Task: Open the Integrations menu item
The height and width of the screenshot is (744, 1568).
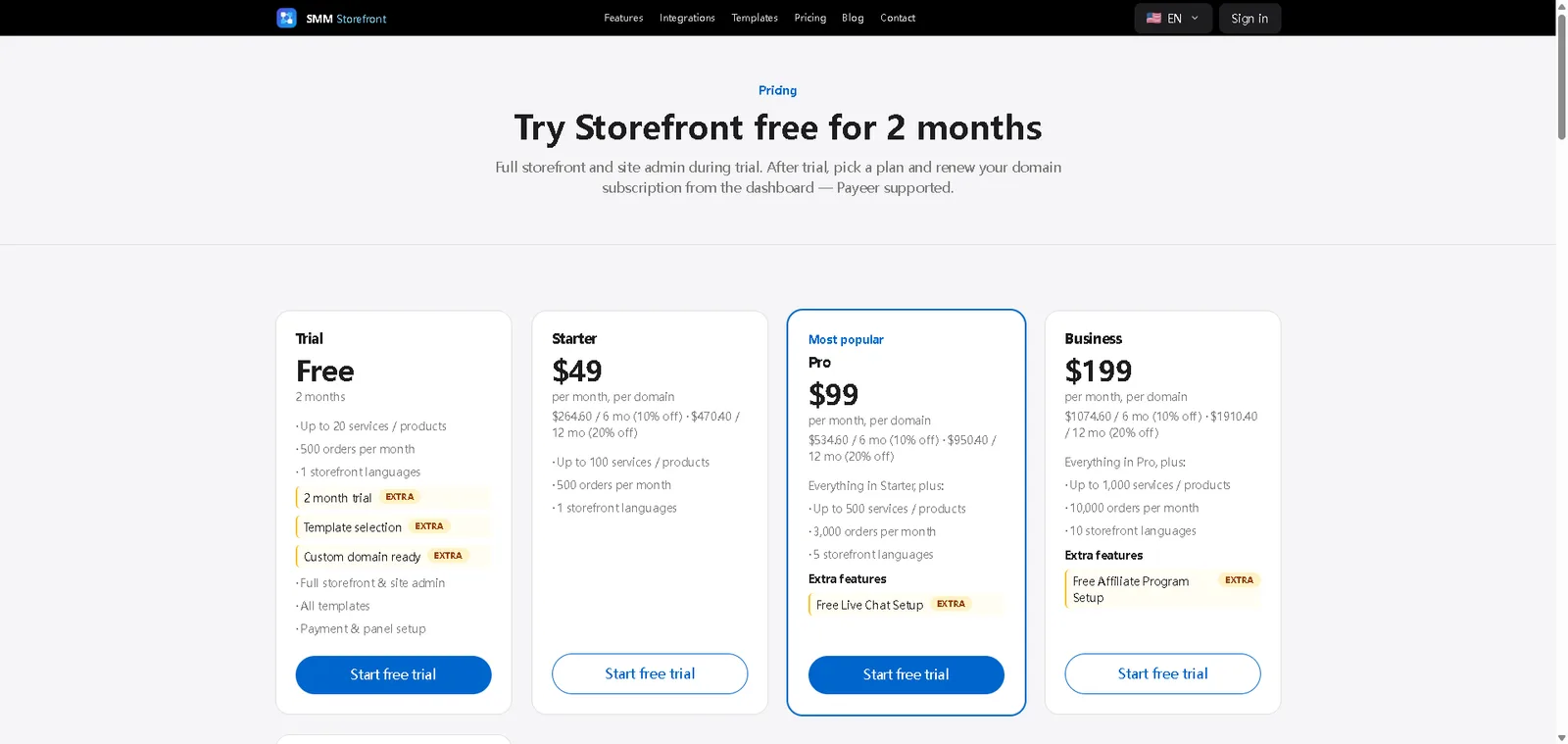Action: (x=687, y=18)
